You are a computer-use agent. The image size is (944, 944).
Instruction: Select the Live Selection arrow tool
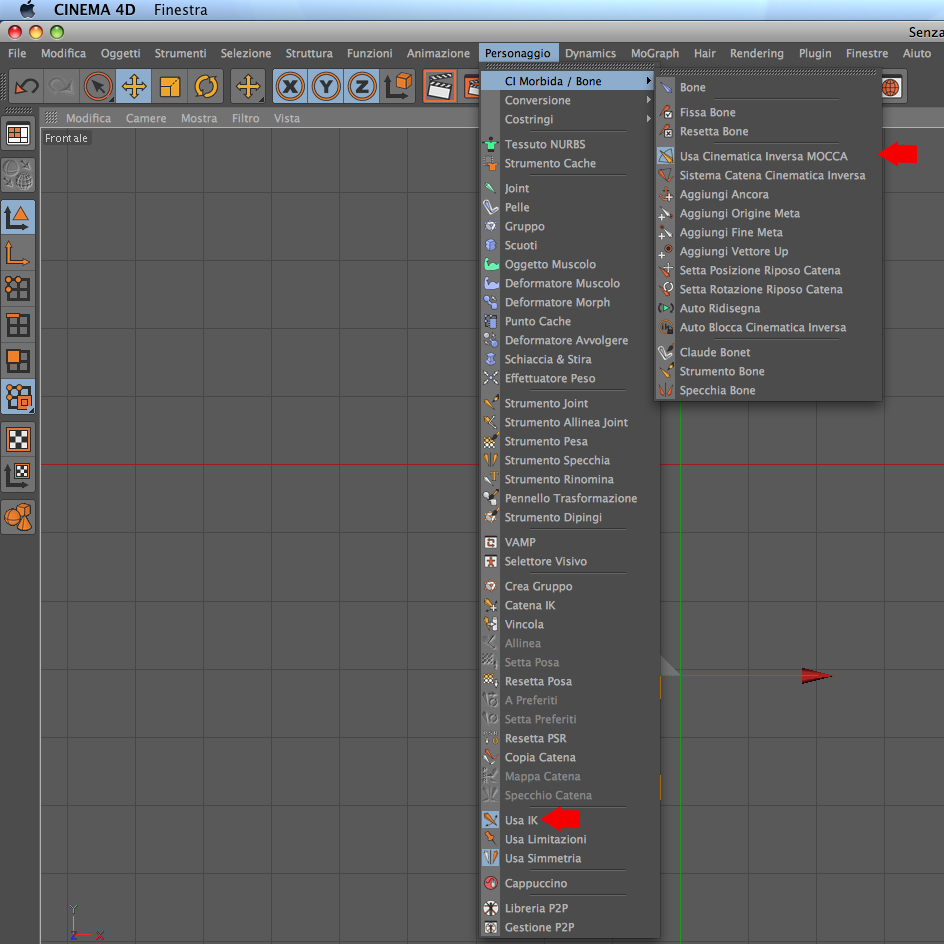98,87
